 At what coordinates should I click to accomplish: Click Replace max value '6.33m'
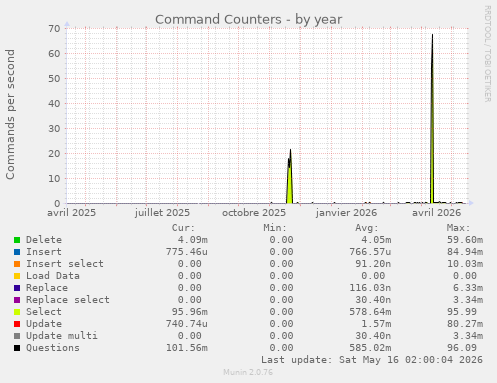[x=468, y=288]
